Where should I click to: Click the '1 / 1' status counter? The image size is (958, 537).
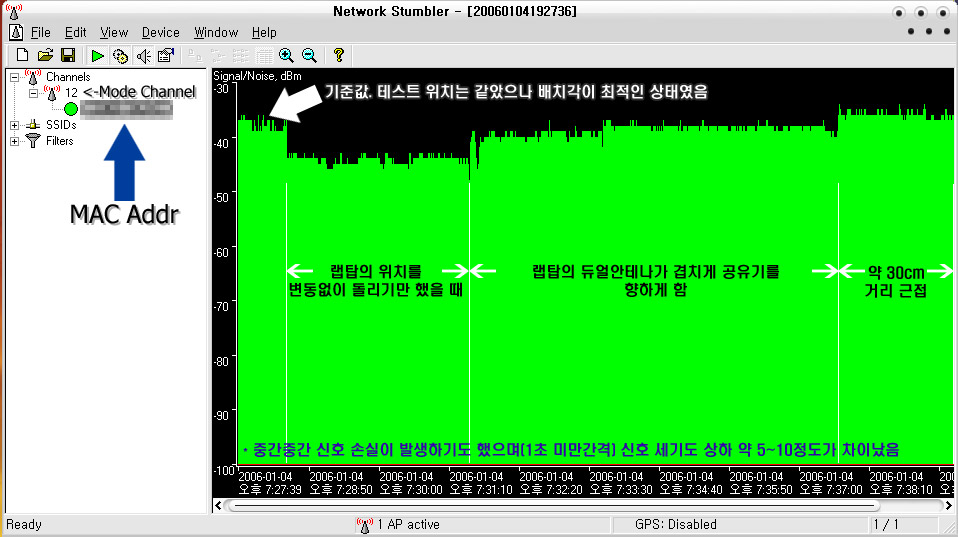tap(886, 524)
